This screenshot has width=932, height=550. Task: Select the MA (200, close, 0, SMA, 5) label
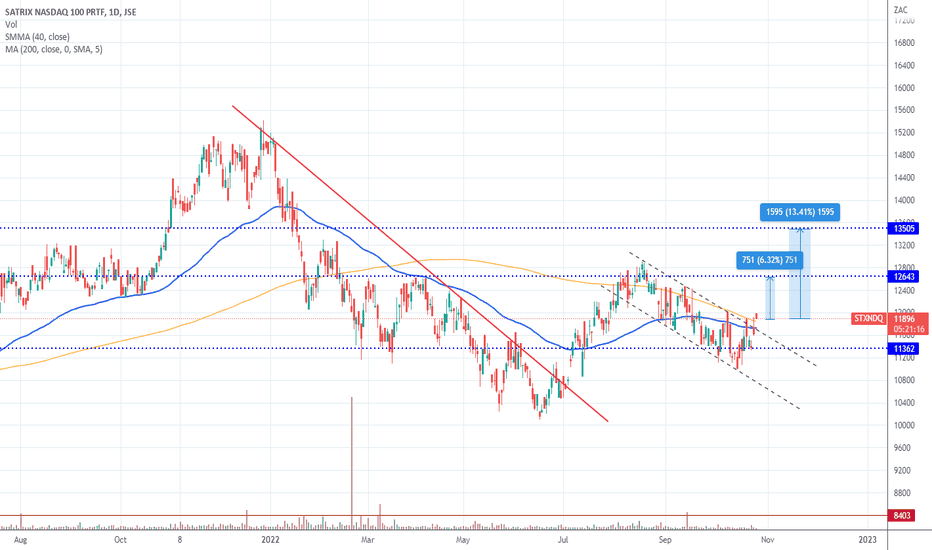coord(53,49)
